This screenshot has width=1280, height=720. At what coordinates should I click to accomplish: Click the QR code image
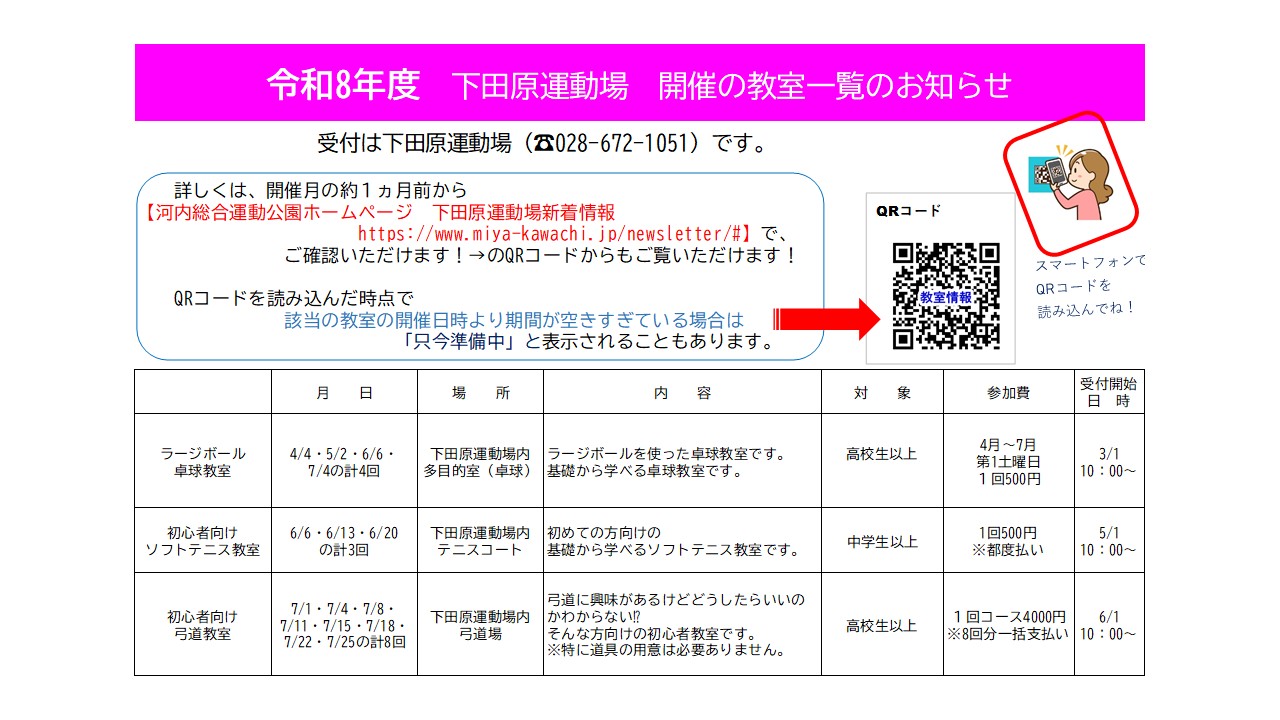point(946,296)
